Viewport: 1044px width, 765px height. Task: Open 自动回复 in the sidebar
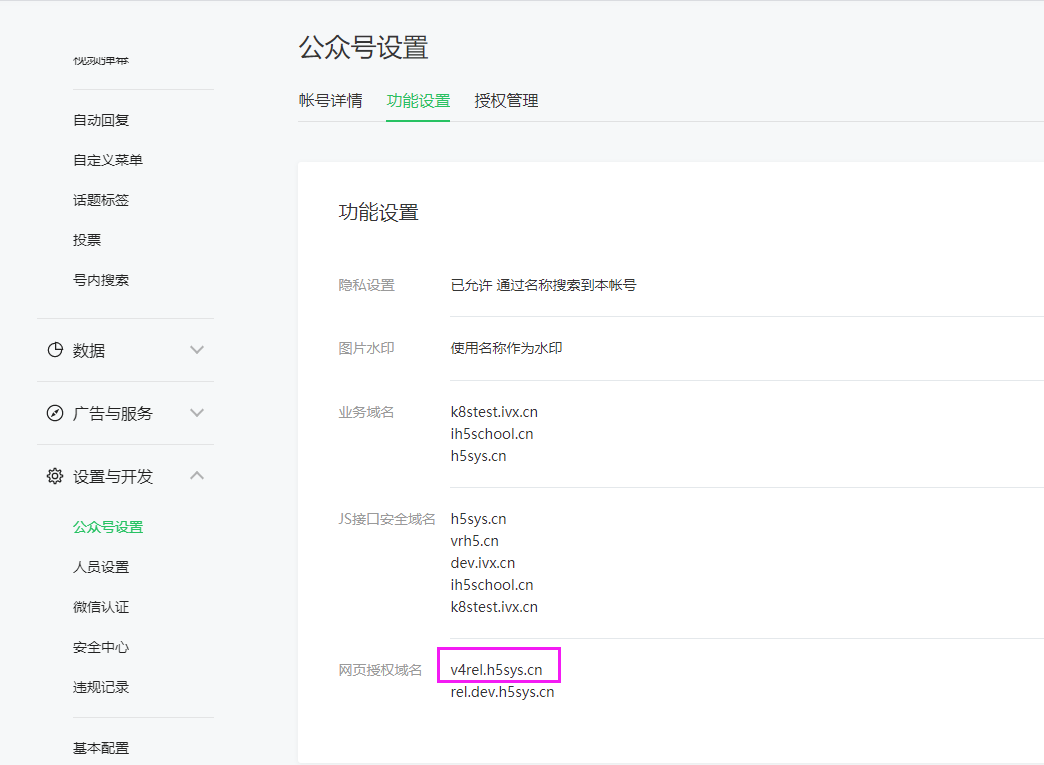pyautogui.click(x=100, y=120)
